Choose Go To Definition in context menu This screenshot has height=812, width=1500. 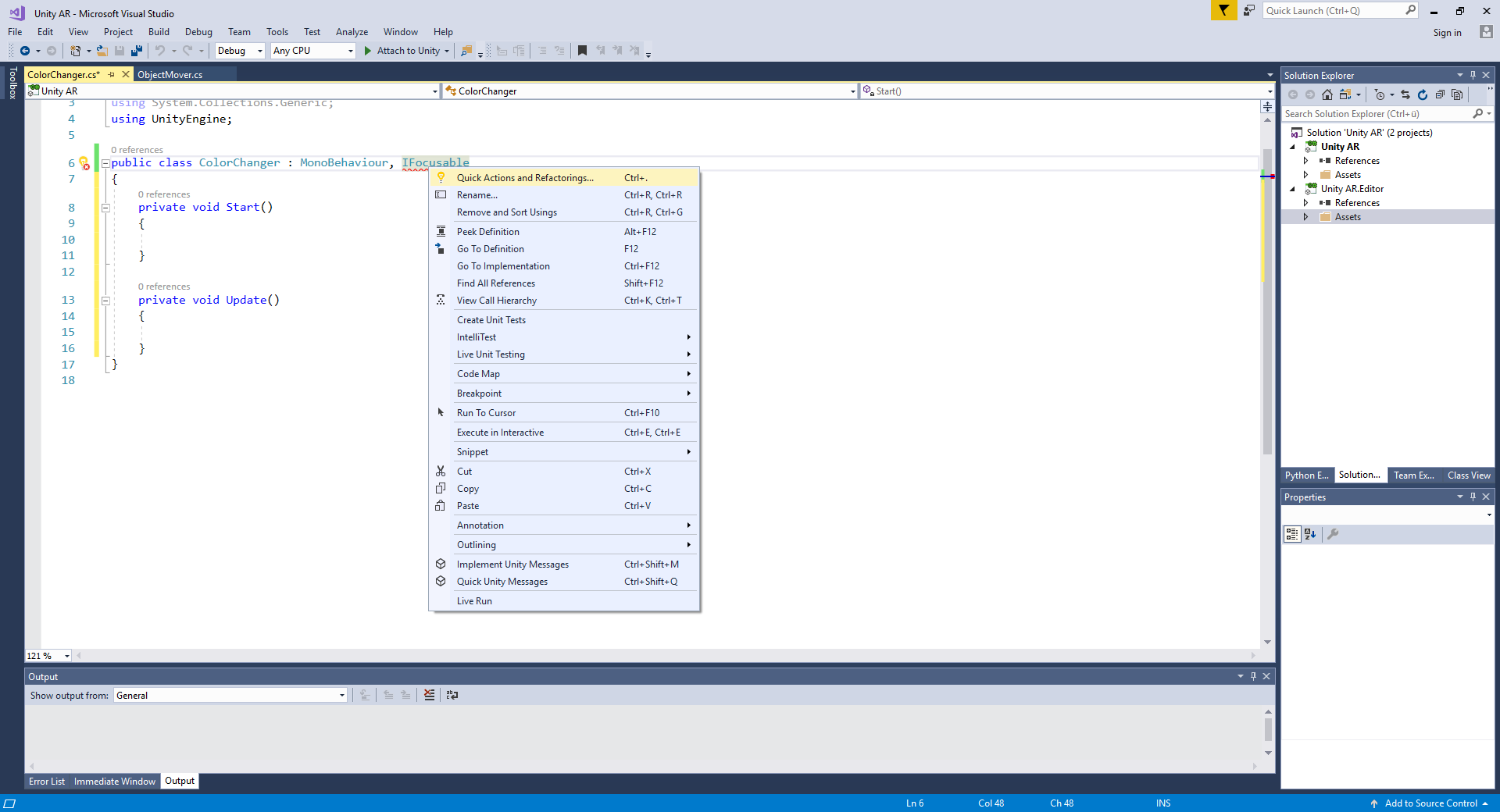[491, 249]
